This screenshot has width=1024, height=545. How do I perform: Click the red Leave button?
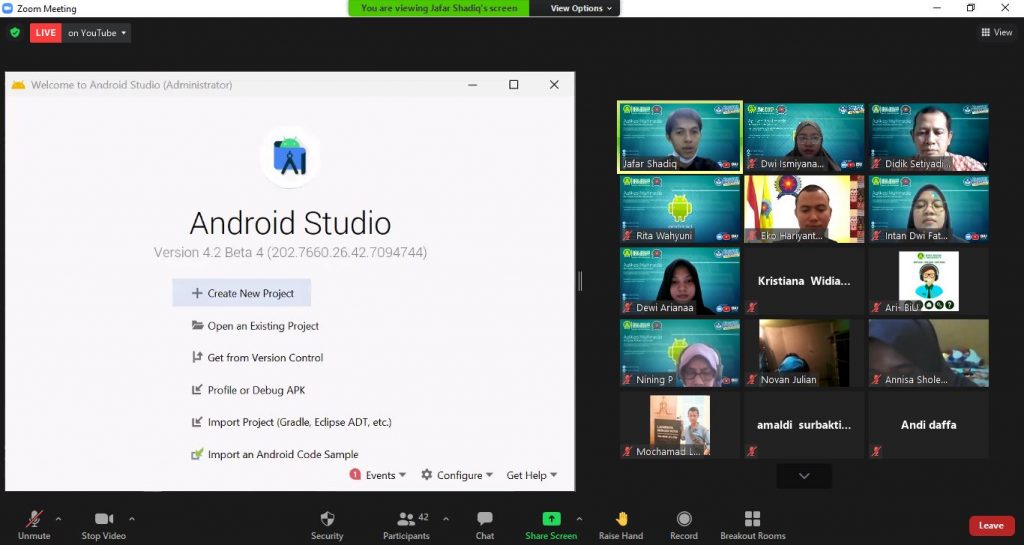(x=991, y=525)
